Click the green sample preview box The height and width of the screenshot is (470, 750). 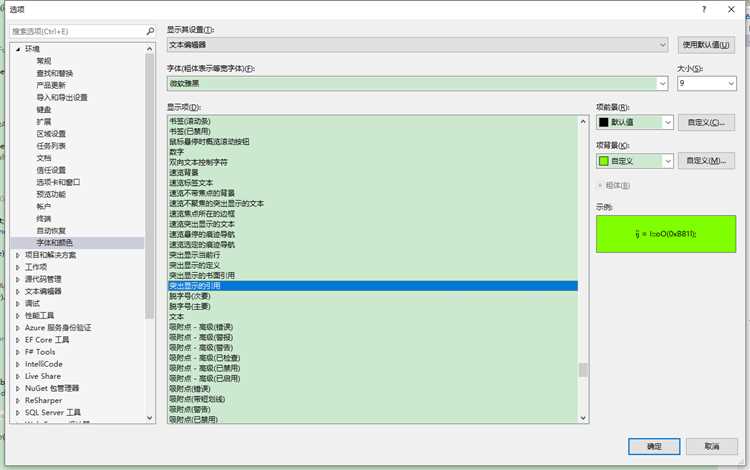(666, 234)
